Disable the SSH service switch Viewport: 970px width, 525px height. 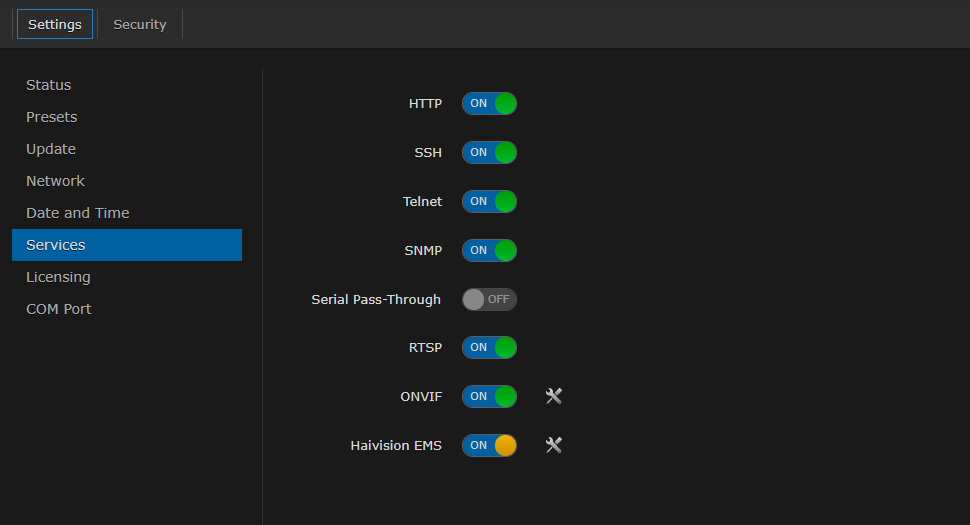[x=489, y=153]
